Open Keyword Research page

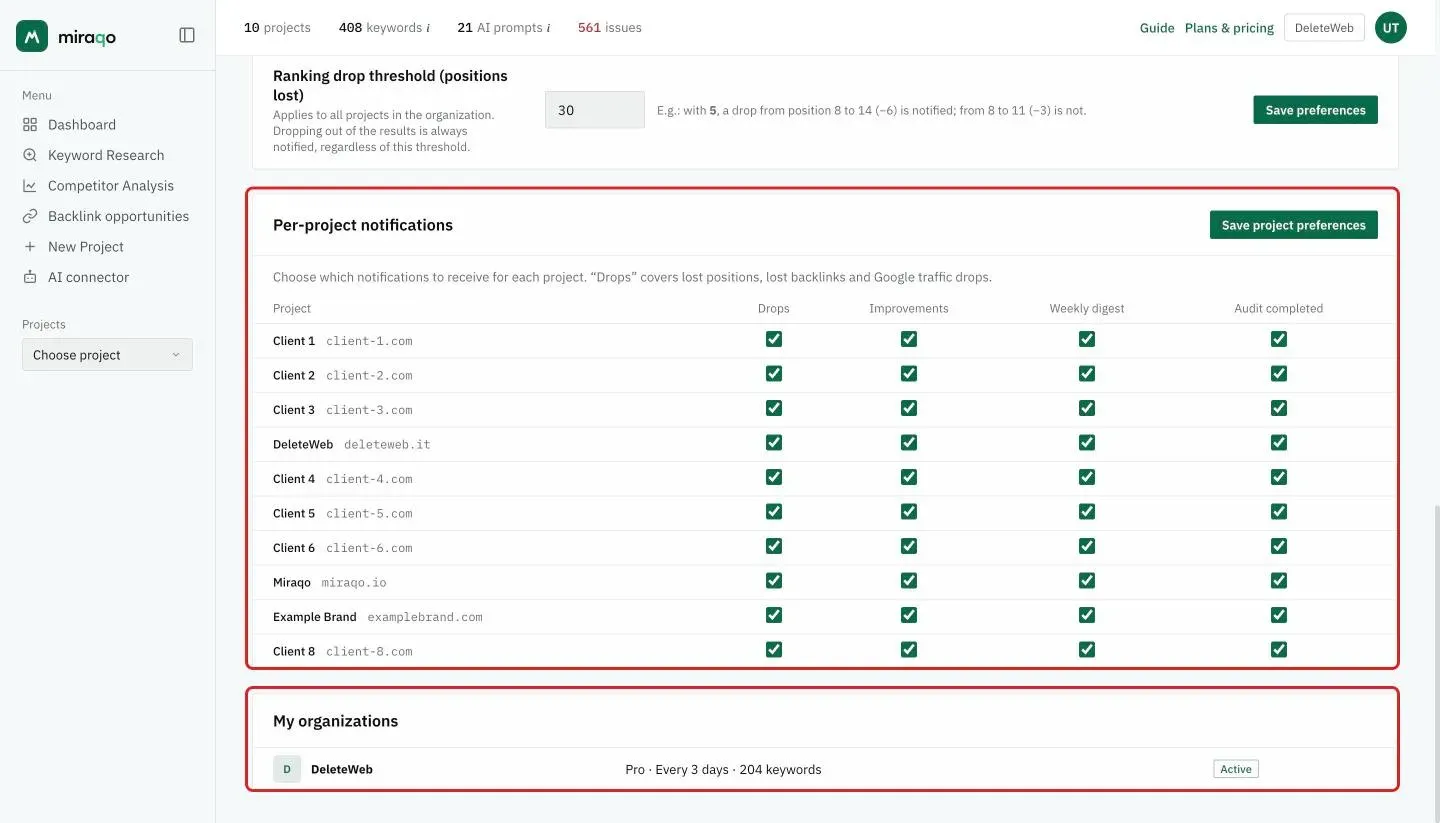tap(107, 155)
